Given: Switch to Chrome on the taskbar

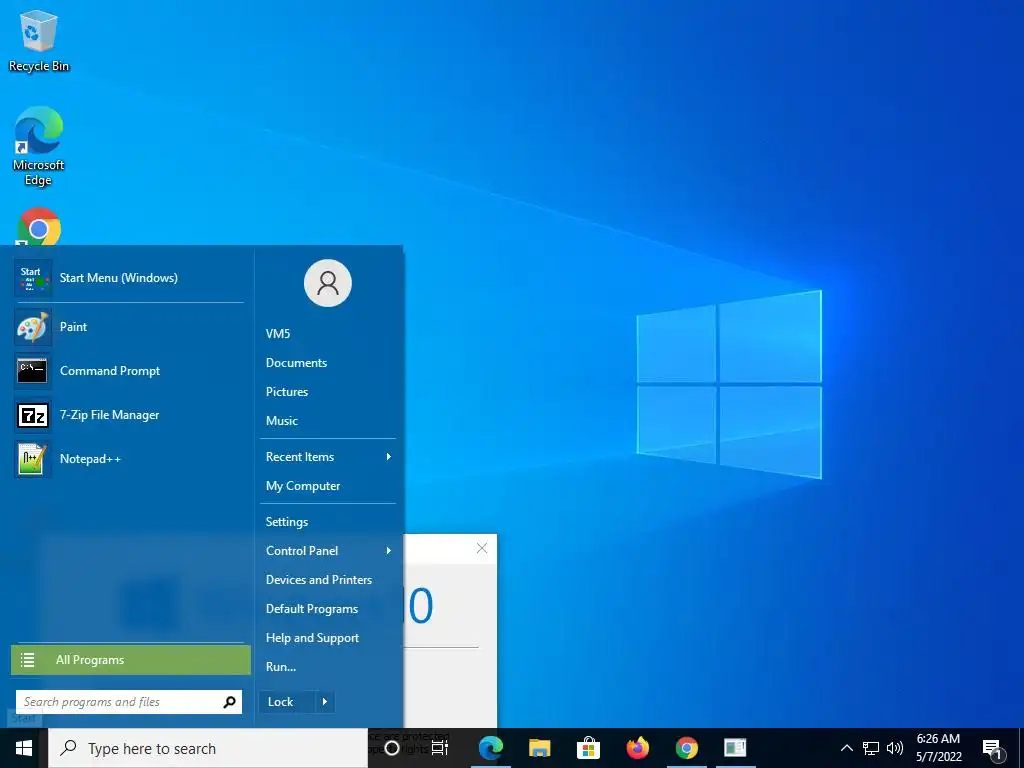Looking at the screenshot, I should click(x=686, y=748).
